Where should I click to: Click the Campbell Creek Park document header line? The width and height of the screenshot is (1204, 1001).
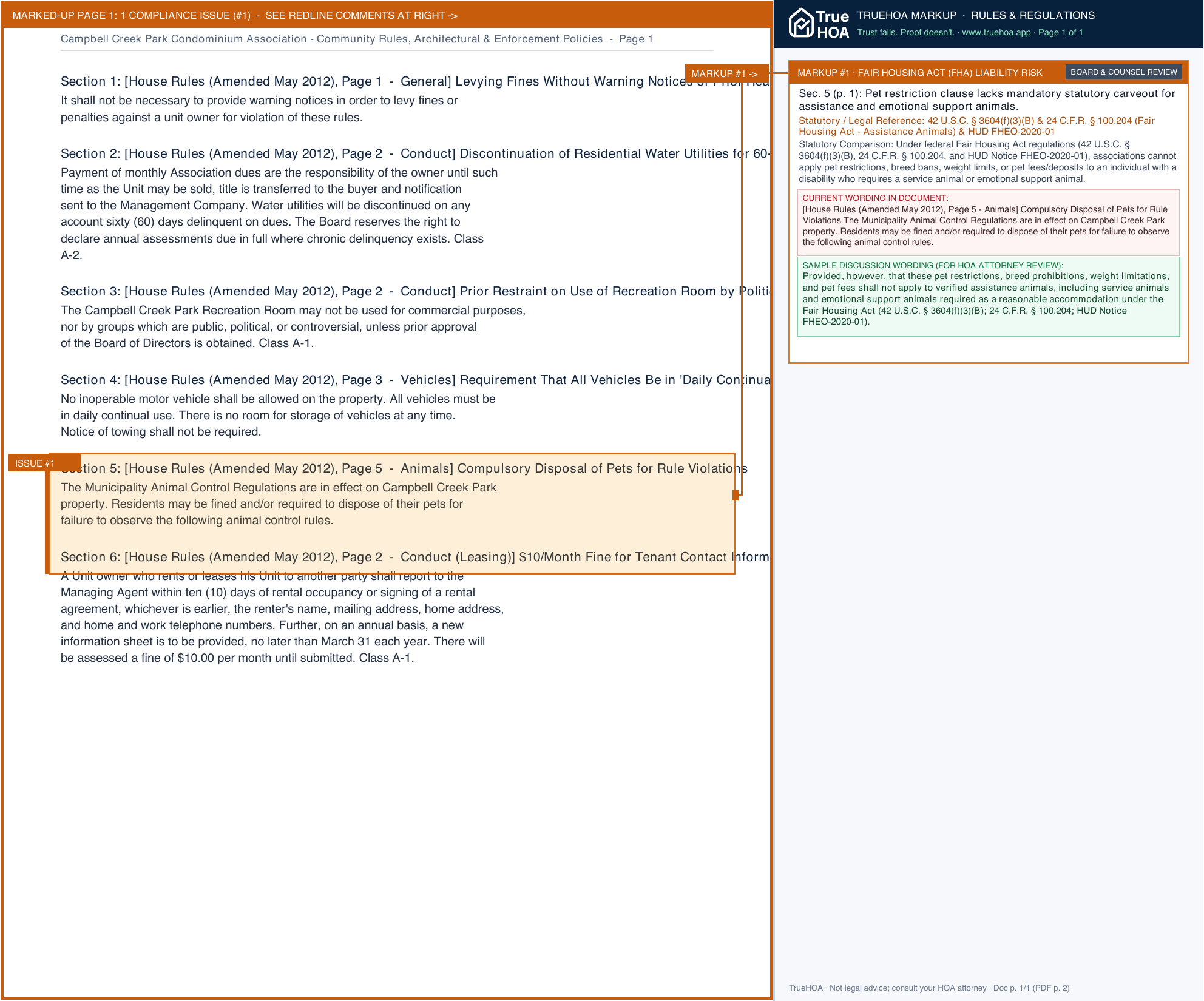pyautogui.click(x=357, y=39)
